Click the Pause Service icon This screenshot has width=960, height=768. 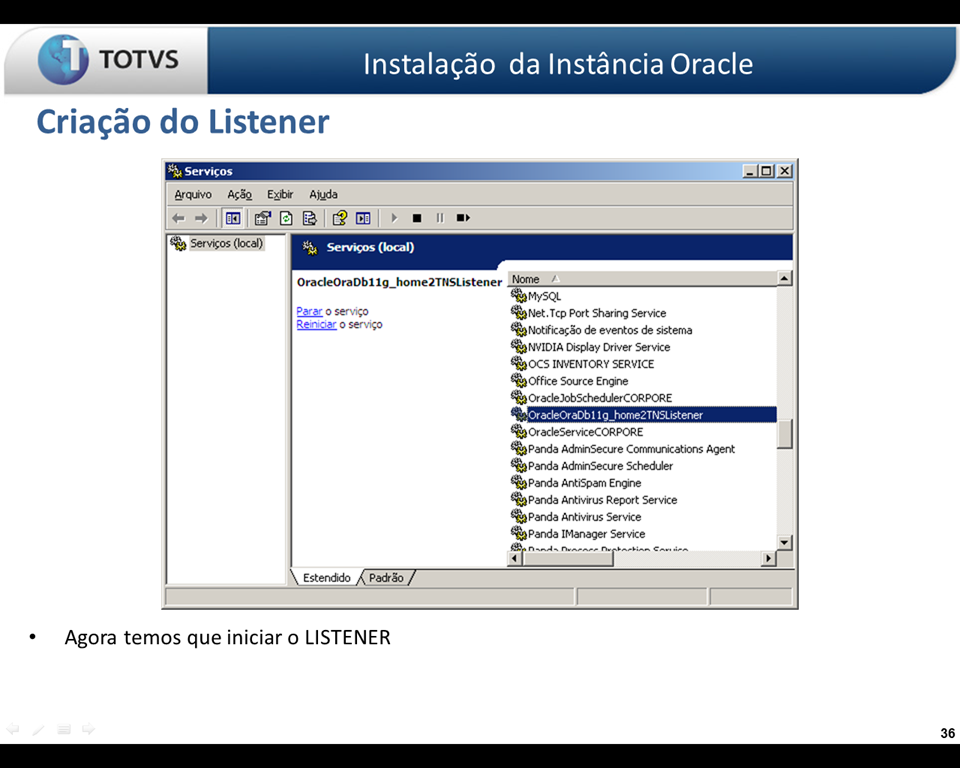click(440, 218)
